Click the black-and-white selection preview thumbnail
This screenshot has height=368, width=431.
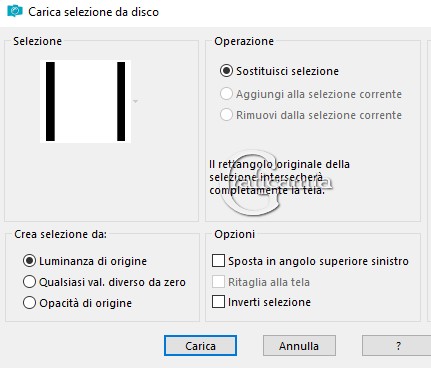pyautogui.click(x=85, y=101)
